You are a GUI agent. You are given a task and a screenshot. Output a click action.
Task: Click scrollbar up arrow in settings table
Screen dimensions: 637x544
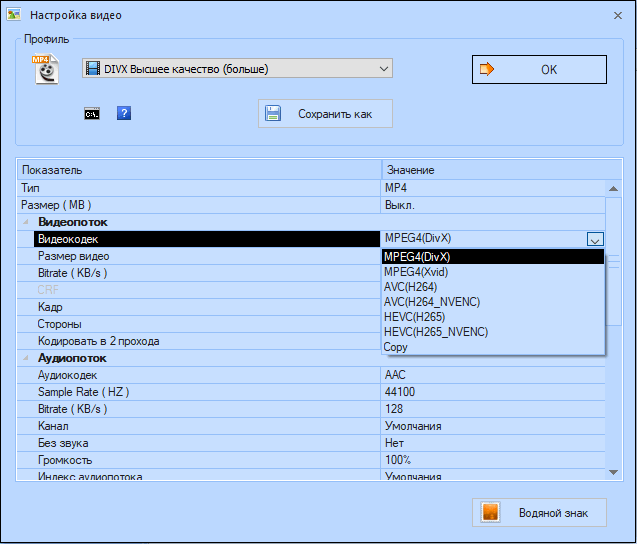[613, 189]
